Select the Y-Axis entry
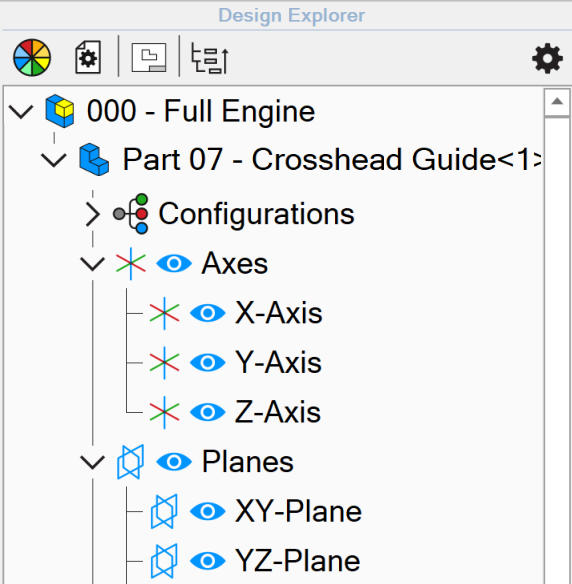This screenshot has width=572, height=584. click(278, 362)
